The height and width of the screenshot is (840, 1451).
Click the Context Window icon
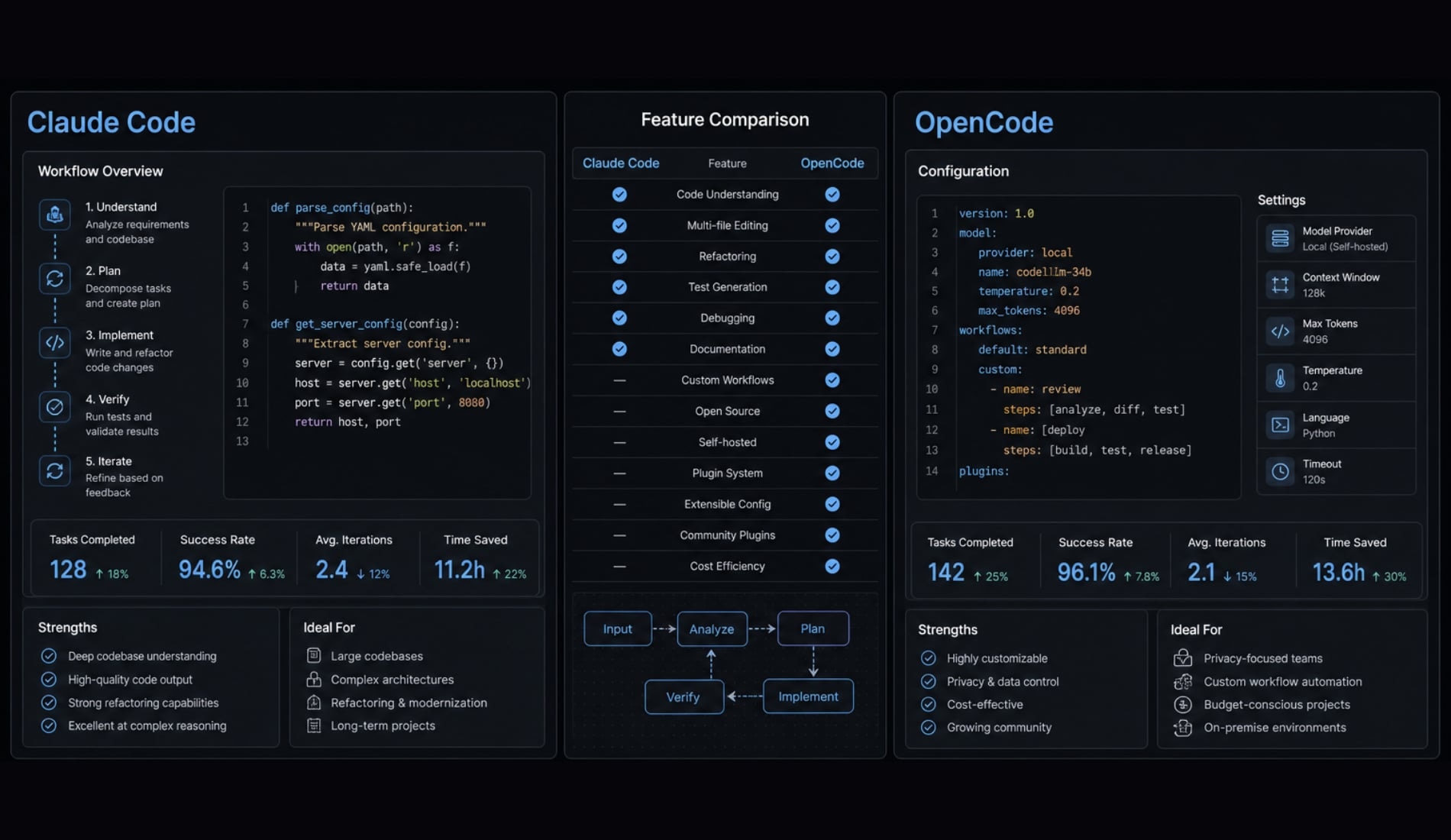(x=1281, y=285)
